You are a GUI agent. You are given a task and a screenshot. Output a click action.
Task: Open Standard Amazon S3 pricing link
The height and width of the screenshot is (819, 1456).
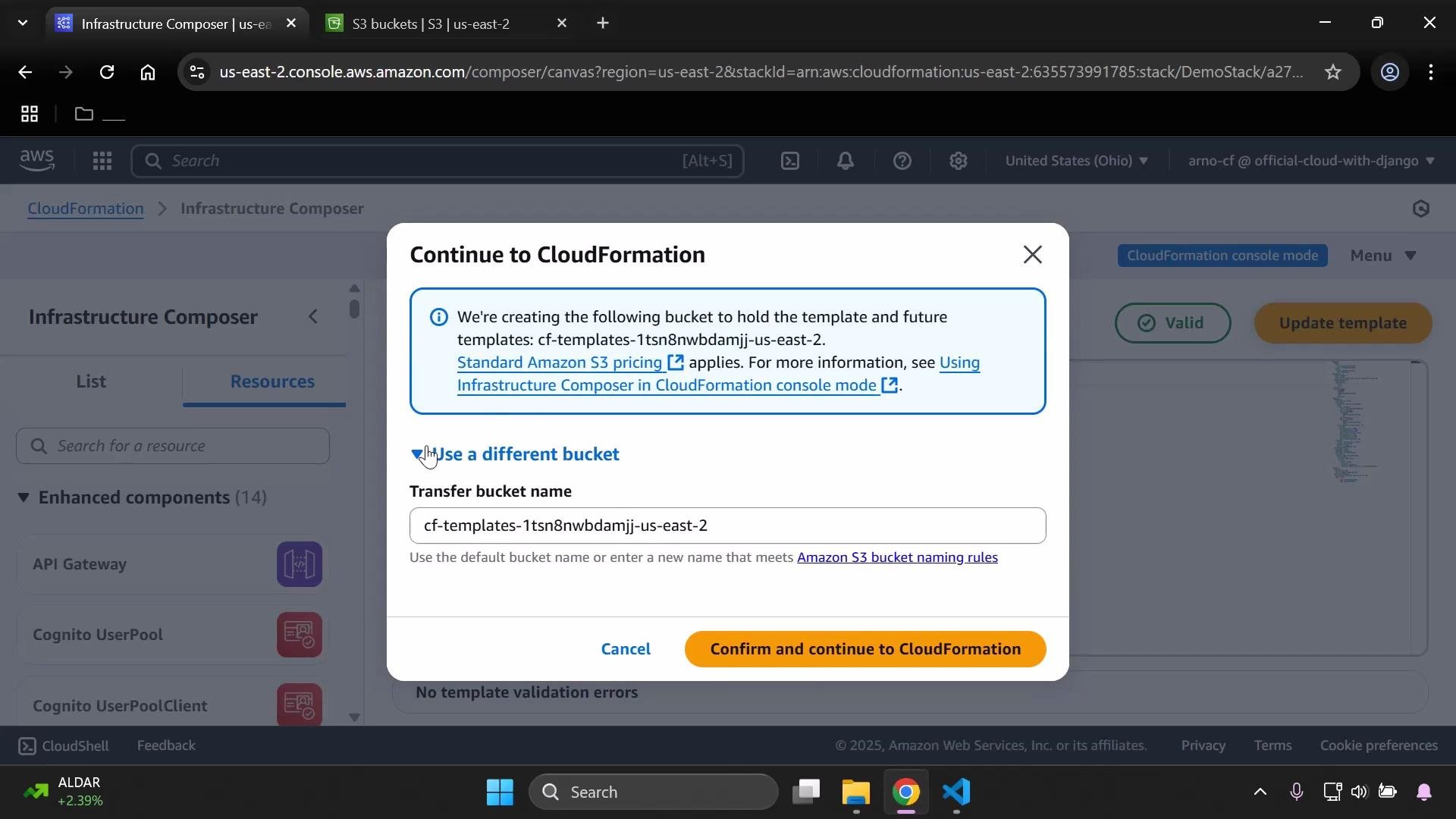[x=570, y=362]
